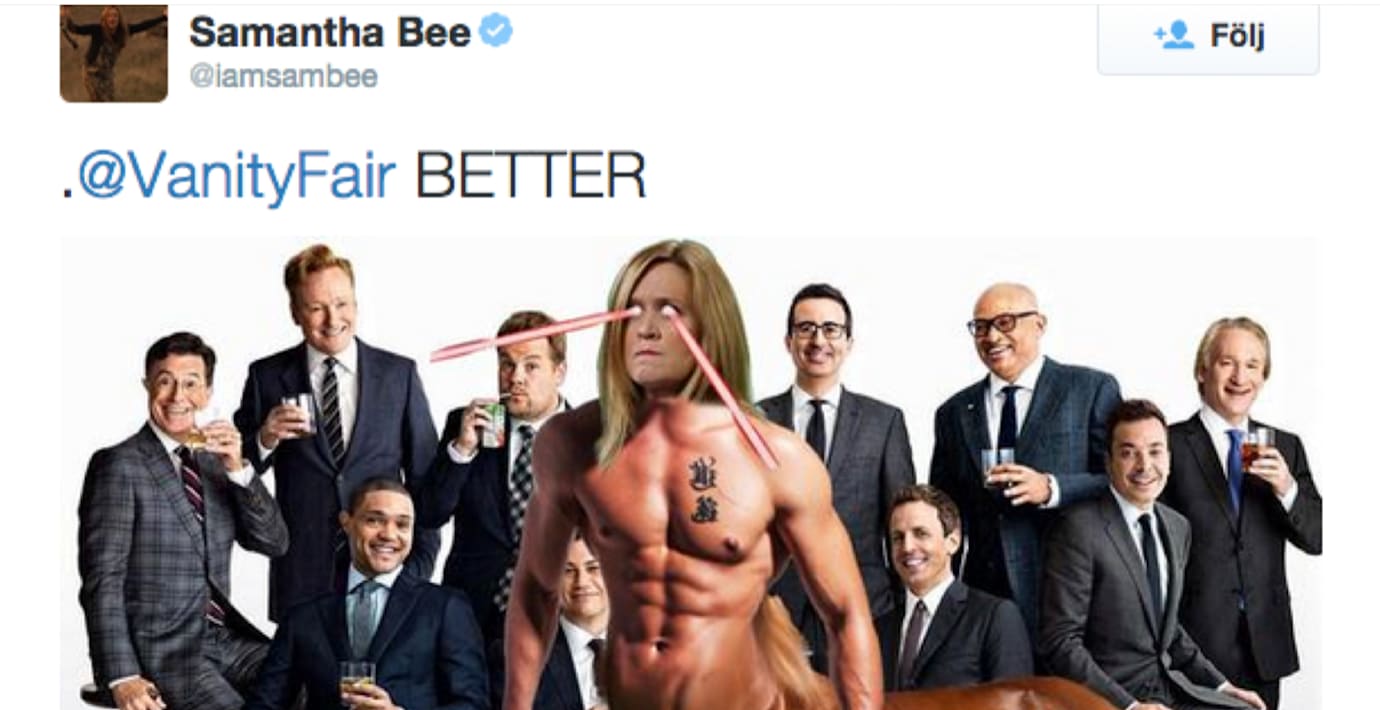Image resolution: width=1380 pixels, height=710 pixels.
Task: Click the long red laser beam pointing left
Action: point(532,335)
